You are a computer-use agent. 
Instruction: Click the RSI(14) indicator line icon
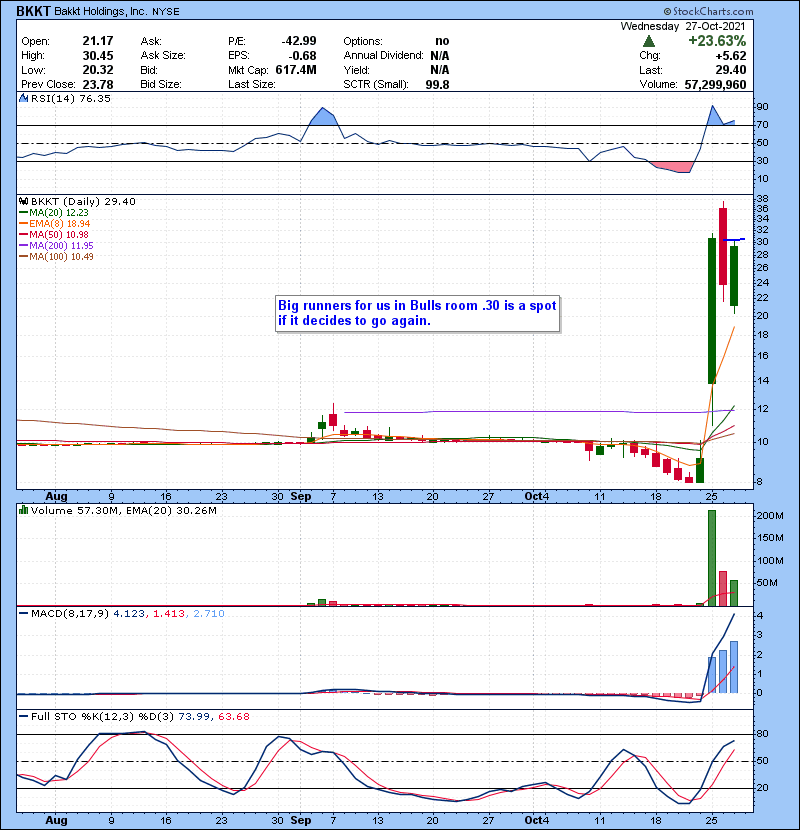pos(23,98)
